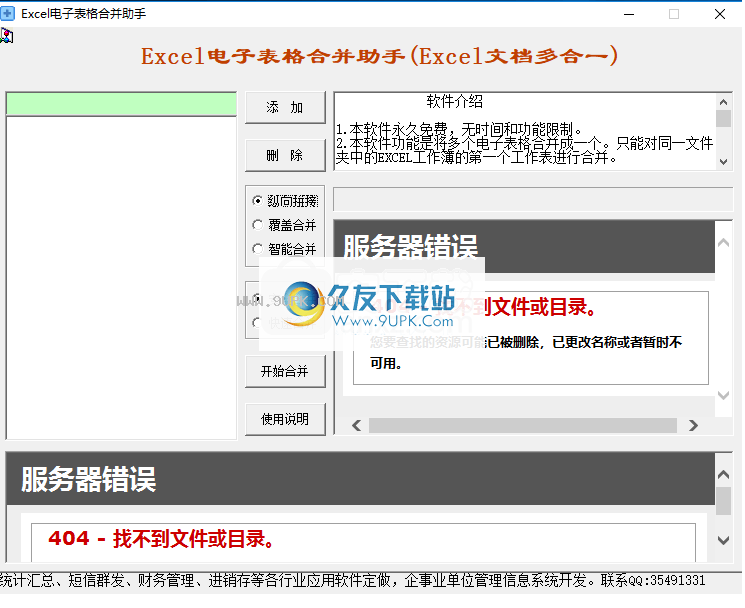Click the status bar text with QQ:35491331
745x608 pixels.
(x=353, y=580)
